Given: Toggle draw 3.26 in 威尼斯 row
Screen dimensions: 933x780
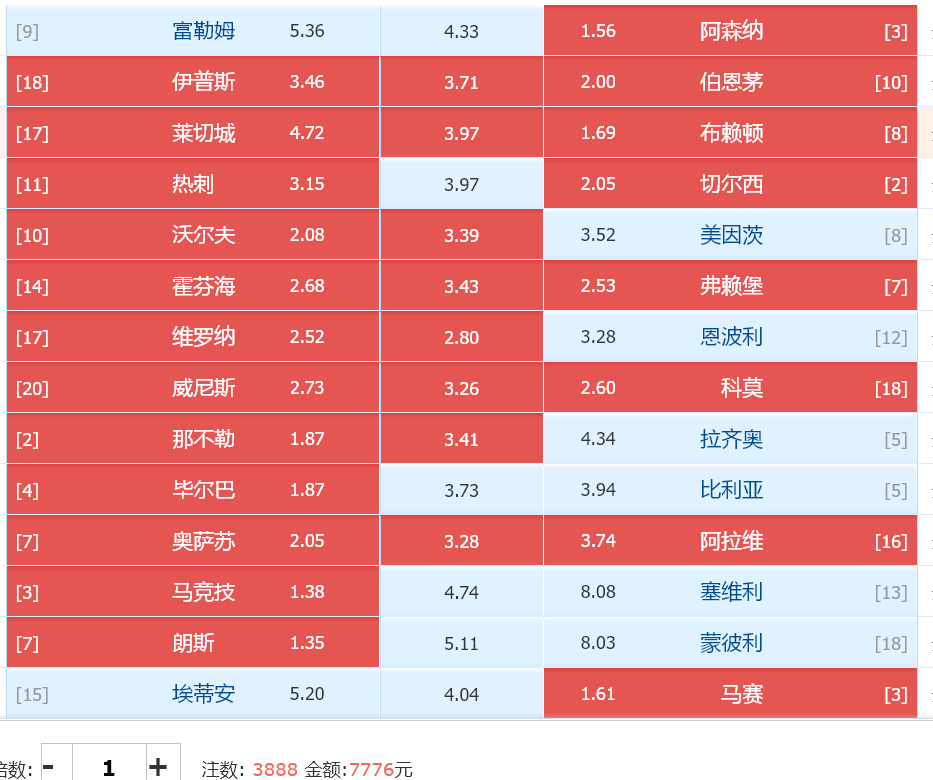Looking at the screenshot, I should 462,388.
